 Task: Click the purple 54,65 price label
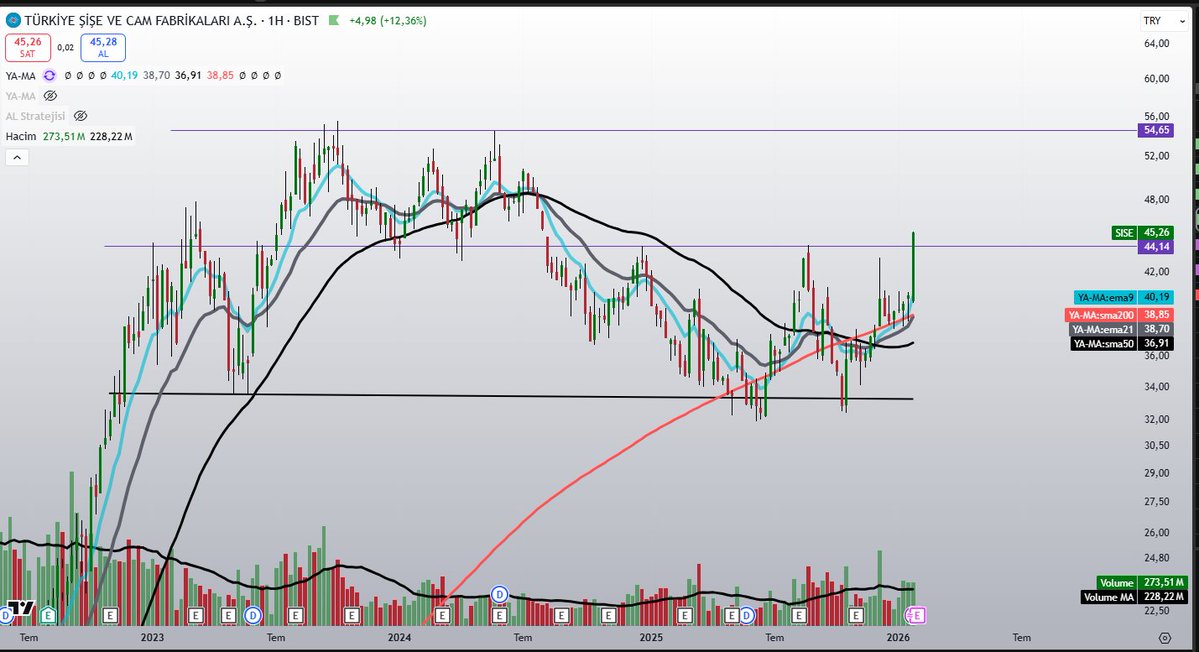pos(1156,130)
